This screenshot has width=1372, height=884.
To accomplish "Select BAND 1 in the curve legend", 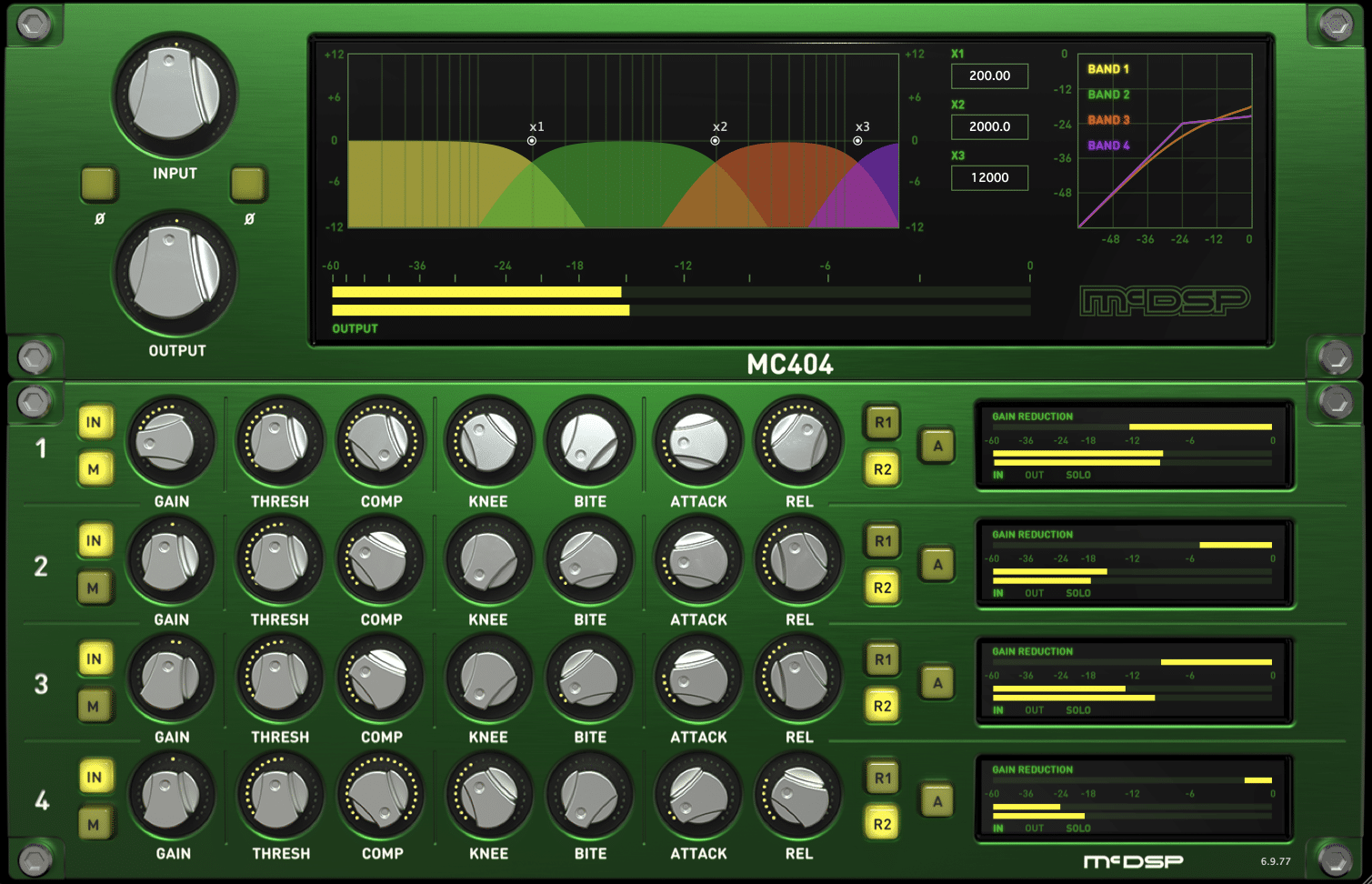I will coord(1107,69).
